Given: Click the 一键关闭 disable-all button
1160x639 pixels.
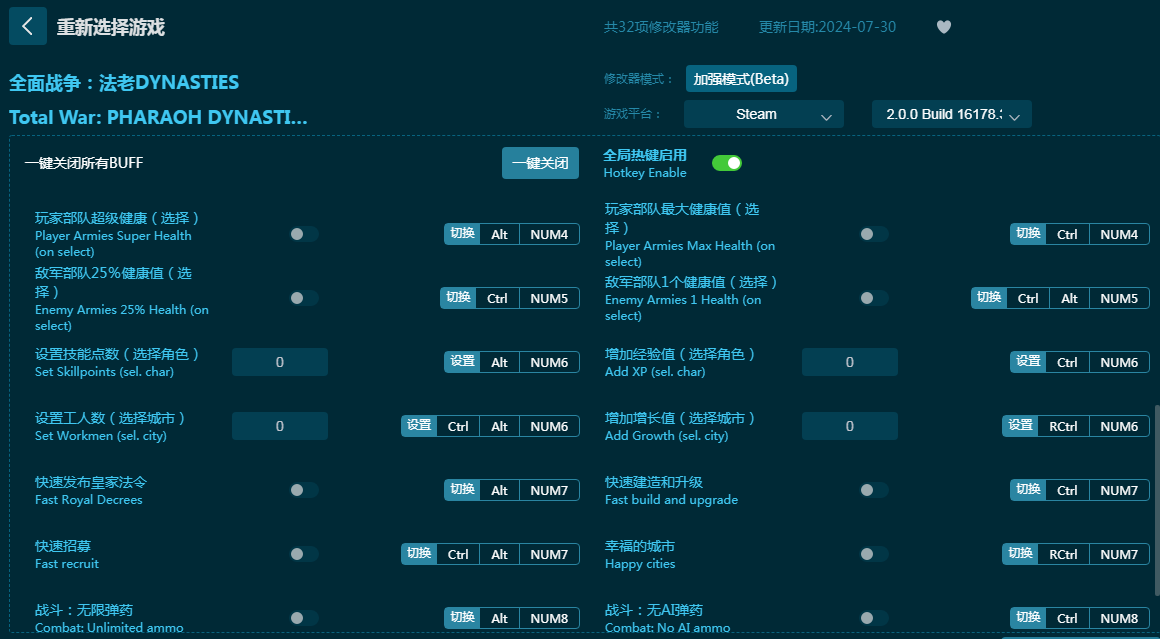Looking at the screenshot, I should 540,163.
